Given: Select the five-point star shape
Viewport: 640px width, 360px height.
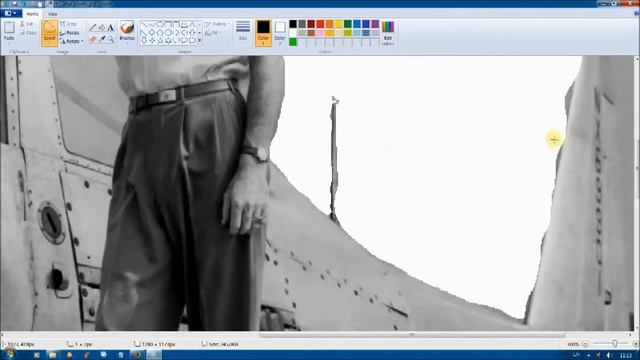Looking at the screenshot, I should pos(160,40).
